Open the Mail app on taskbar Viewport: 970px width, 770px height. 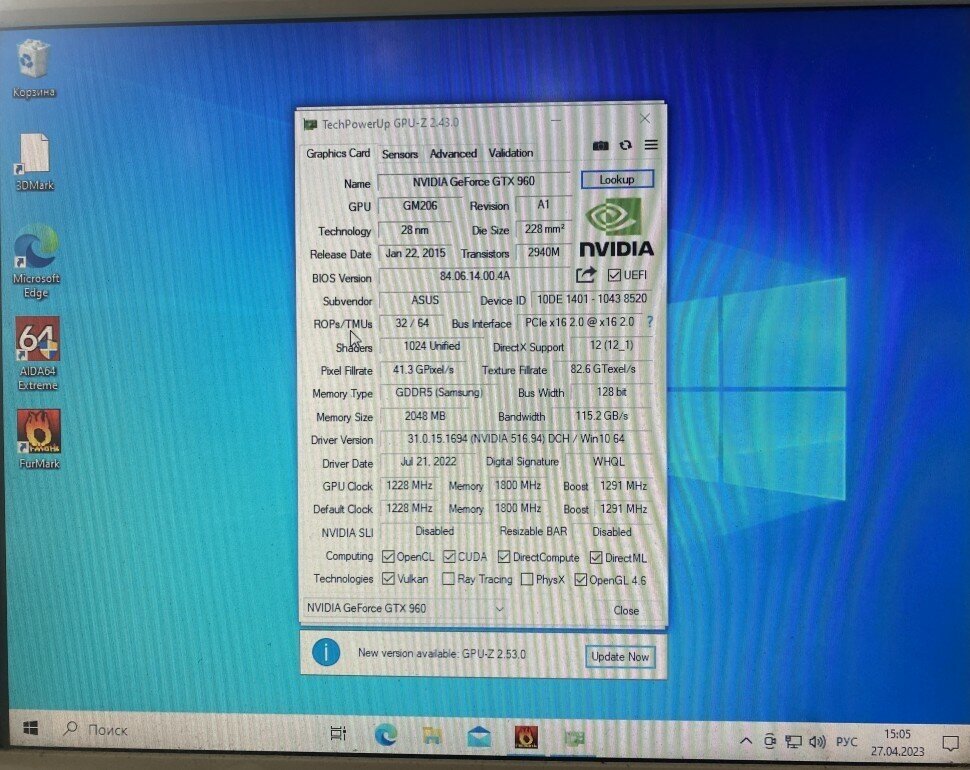[x=479, y=736]
